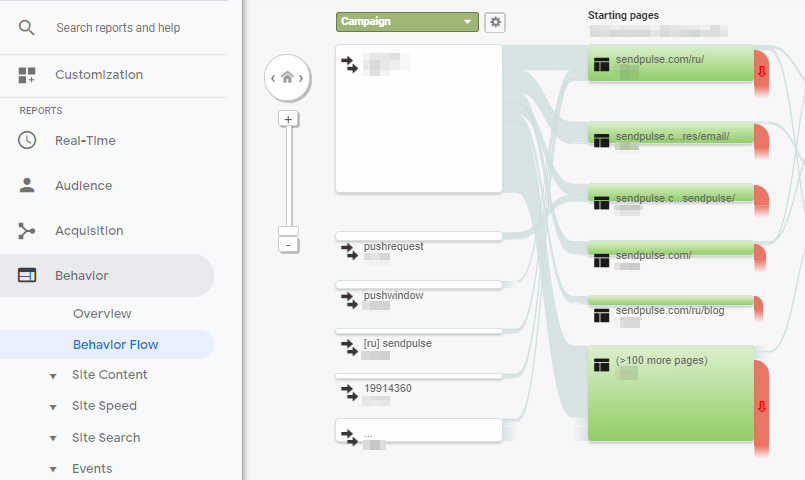Open the Customization section
This screenshot has height=480, width=805.
(x=99, y=75)
